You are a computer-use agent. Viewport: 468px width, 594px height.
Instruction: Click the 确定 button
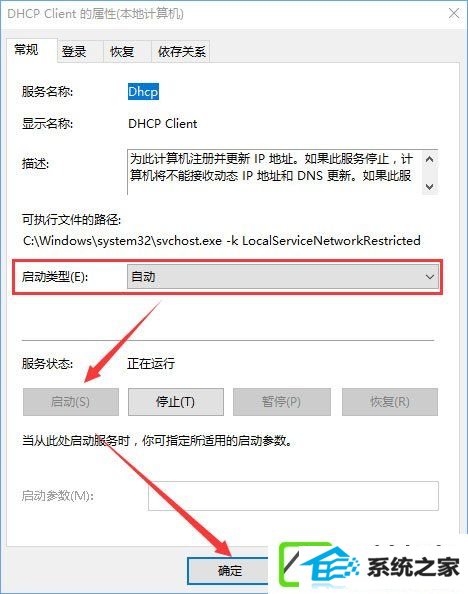[x=229, y=571]
